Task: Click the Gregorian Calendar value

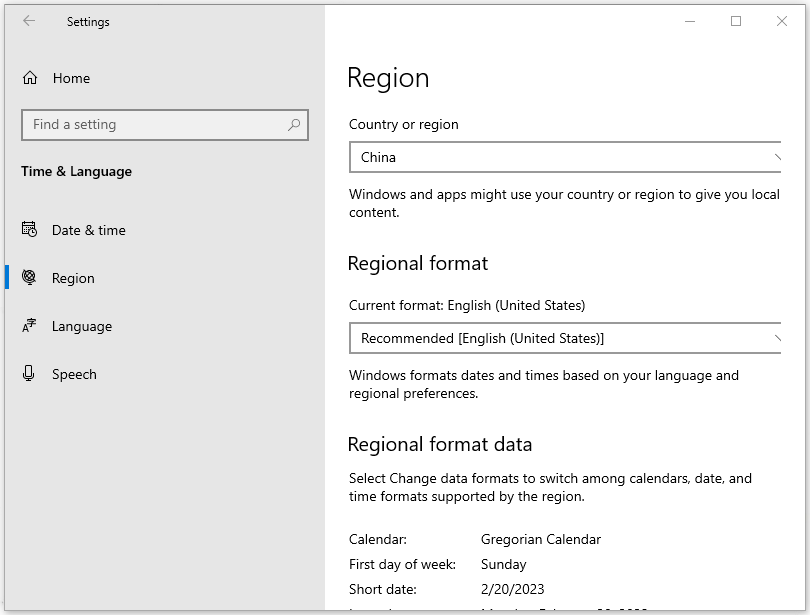Action: click(541, 539)
